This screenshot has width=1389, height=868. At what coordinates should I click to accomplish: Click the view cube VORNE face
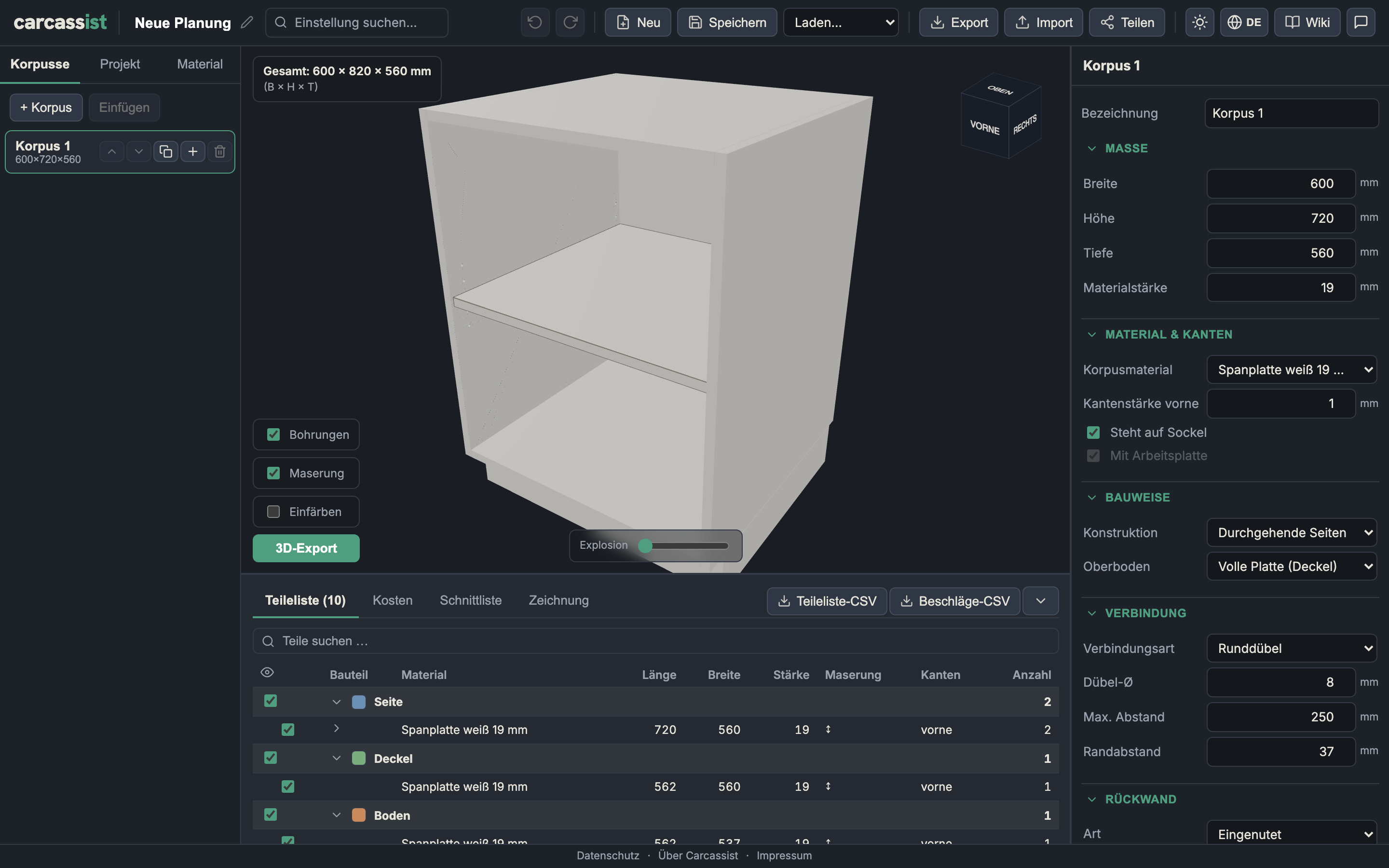click(x=984, y=127)
